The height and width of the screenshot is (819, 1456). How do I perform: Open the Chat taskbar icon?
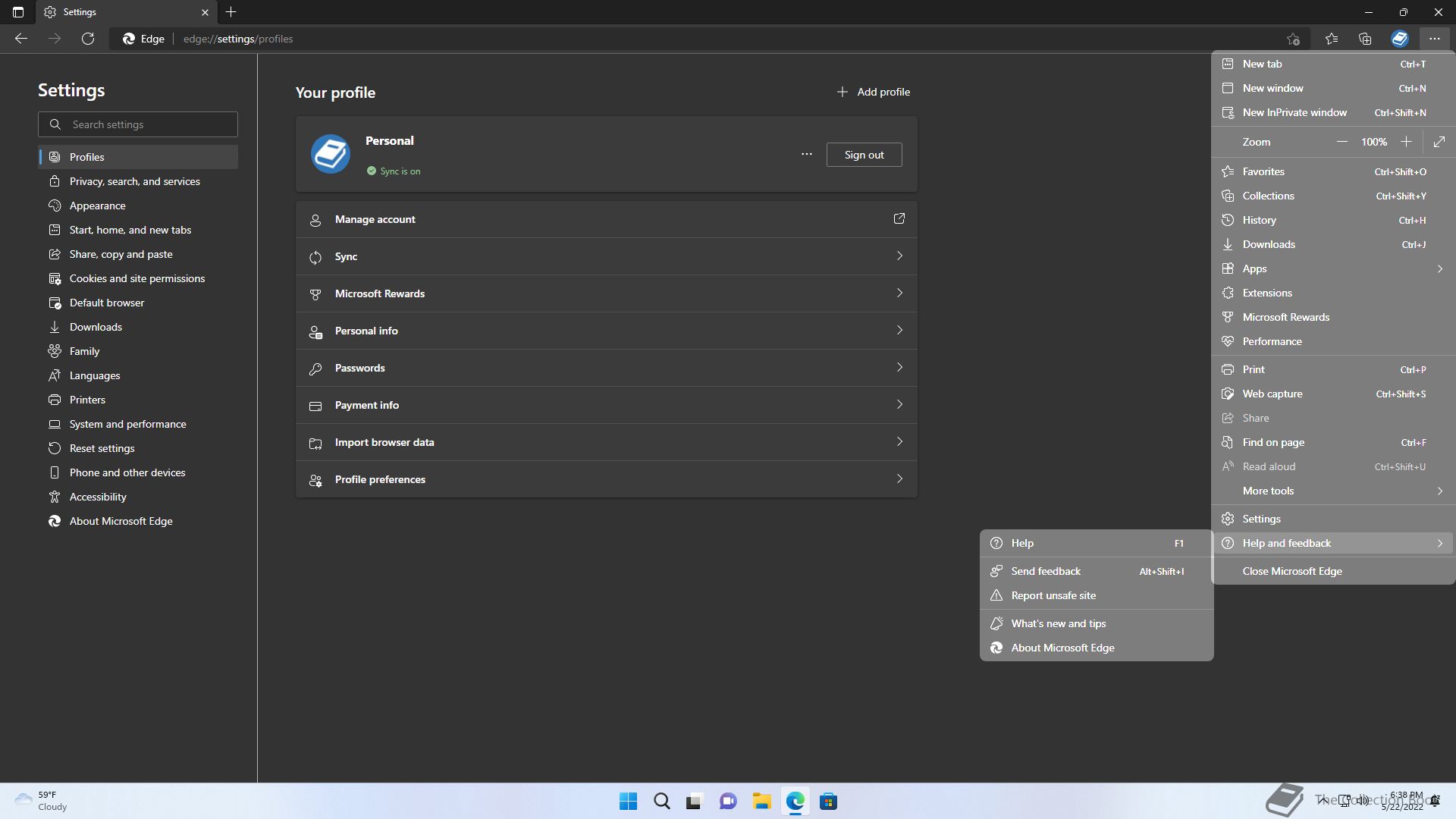coord(729,802)
